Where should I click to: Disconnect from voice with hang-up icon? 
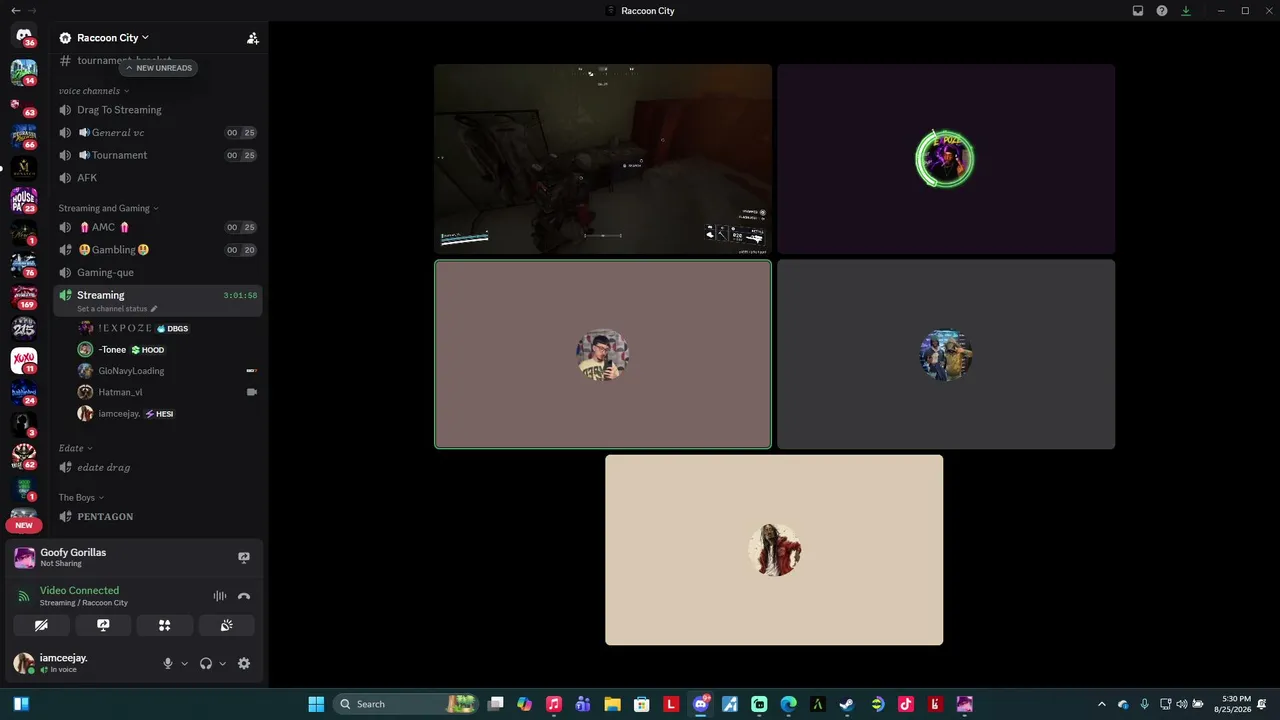[x=244, y=596]
